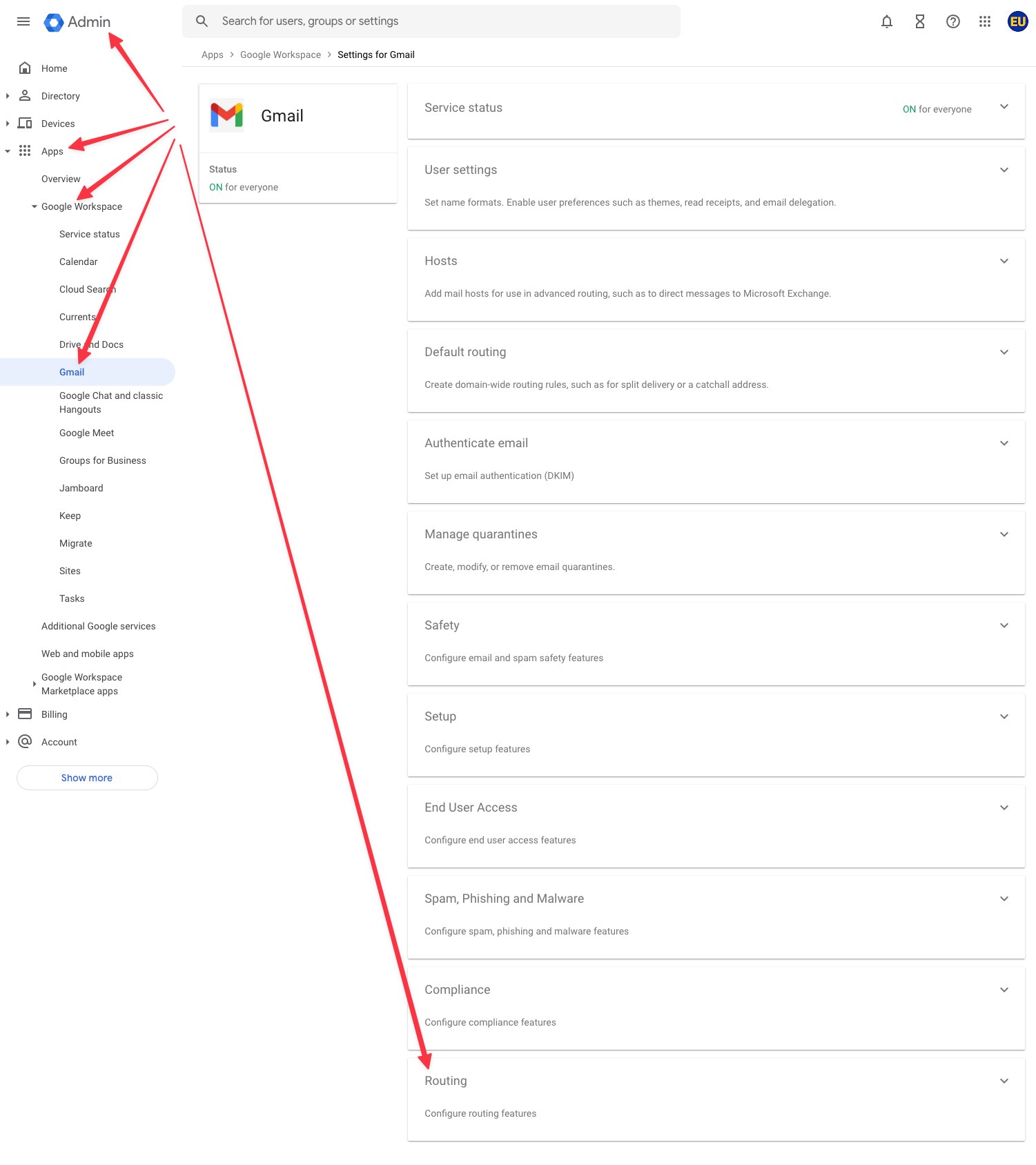1036x1165 pixels.
Task: Expand the Manage quarantines chevron
Action: click(1004, 534)
